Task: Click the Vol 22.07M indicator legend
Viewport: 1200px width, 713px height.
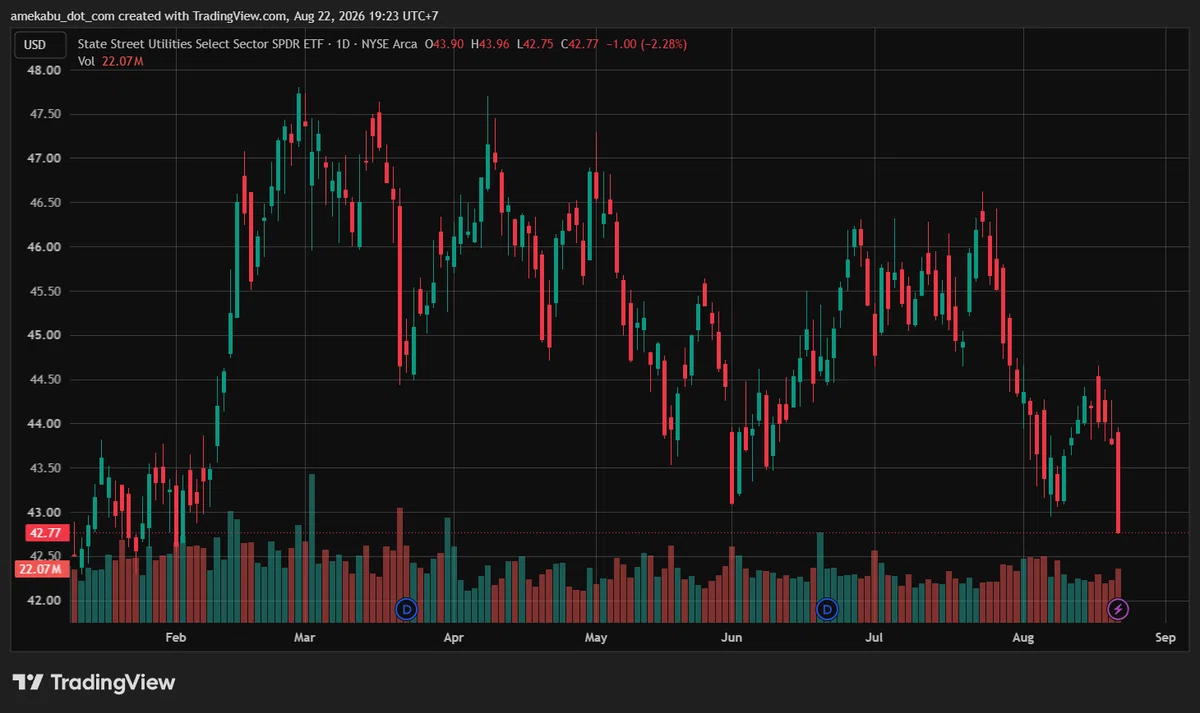Action: pyautogui.click(x=111, y=62)
